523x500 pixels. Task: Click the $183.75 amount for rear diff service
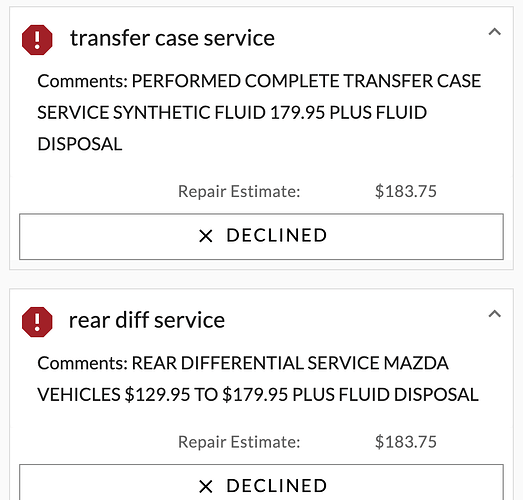point(406,442)
